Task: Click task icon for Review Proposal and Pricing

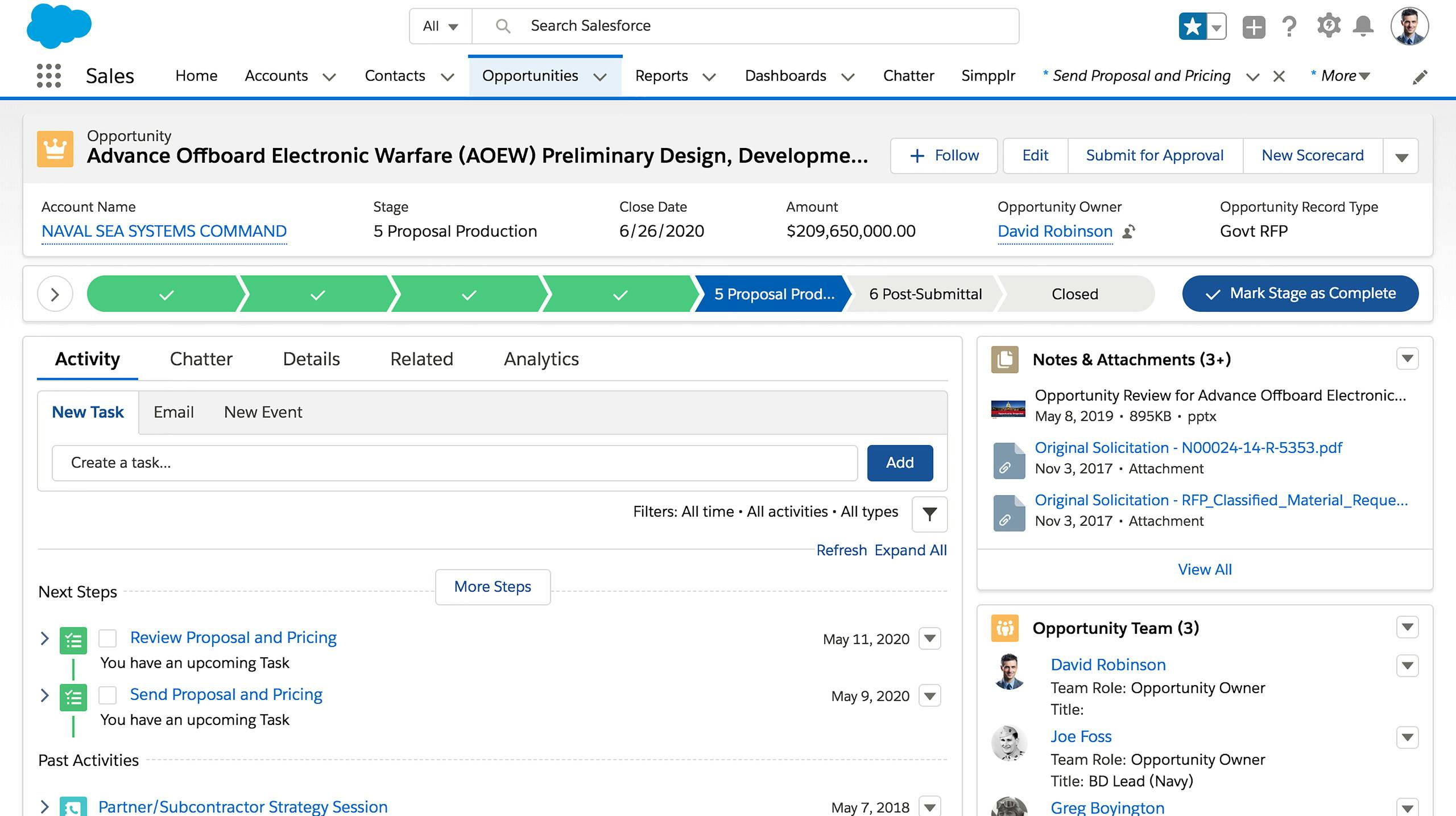Action: click(73, 641)
